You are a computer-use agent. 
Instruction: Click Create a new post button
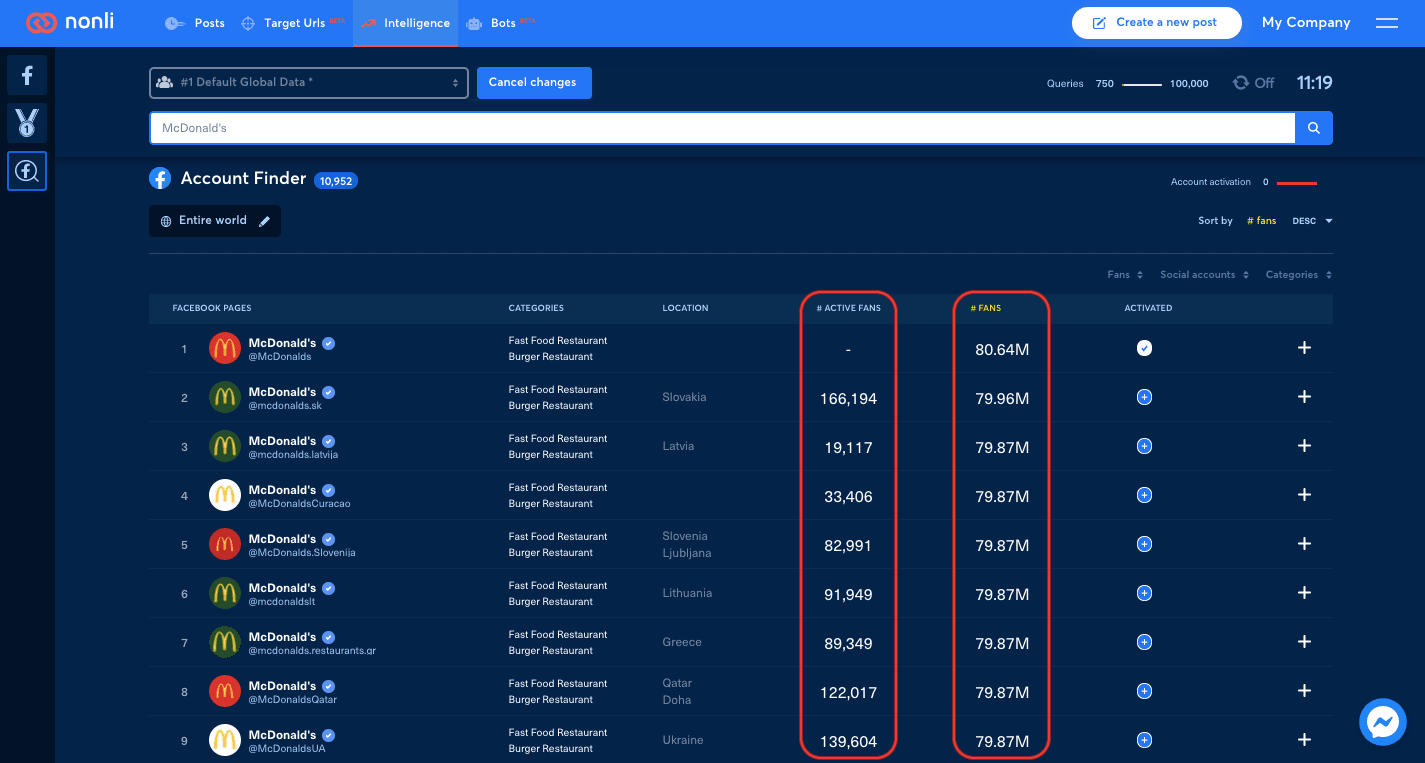pos(1156,23)
